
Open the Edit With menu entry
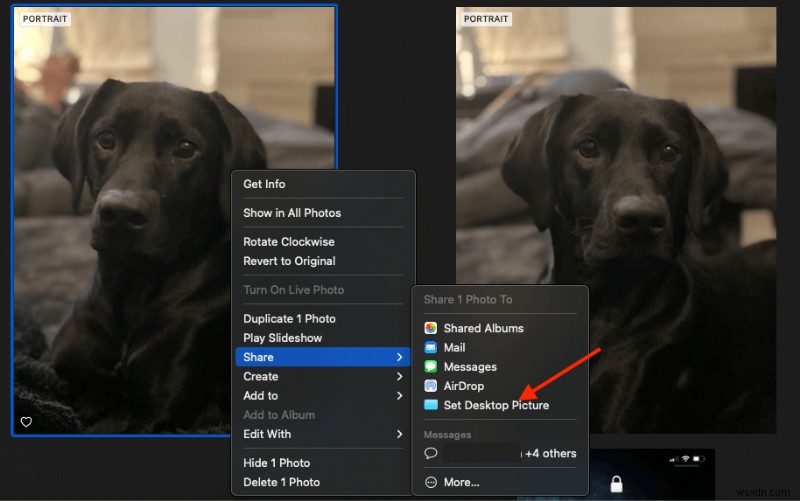(x=323, y=434)
